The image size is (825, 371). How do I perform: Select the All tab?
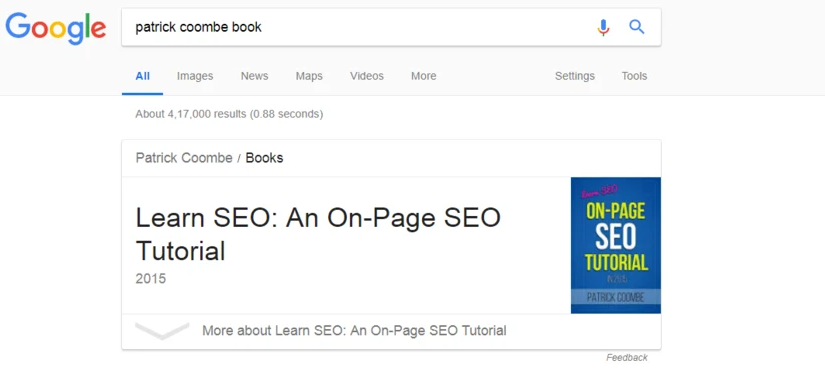[x=143, y=76]
